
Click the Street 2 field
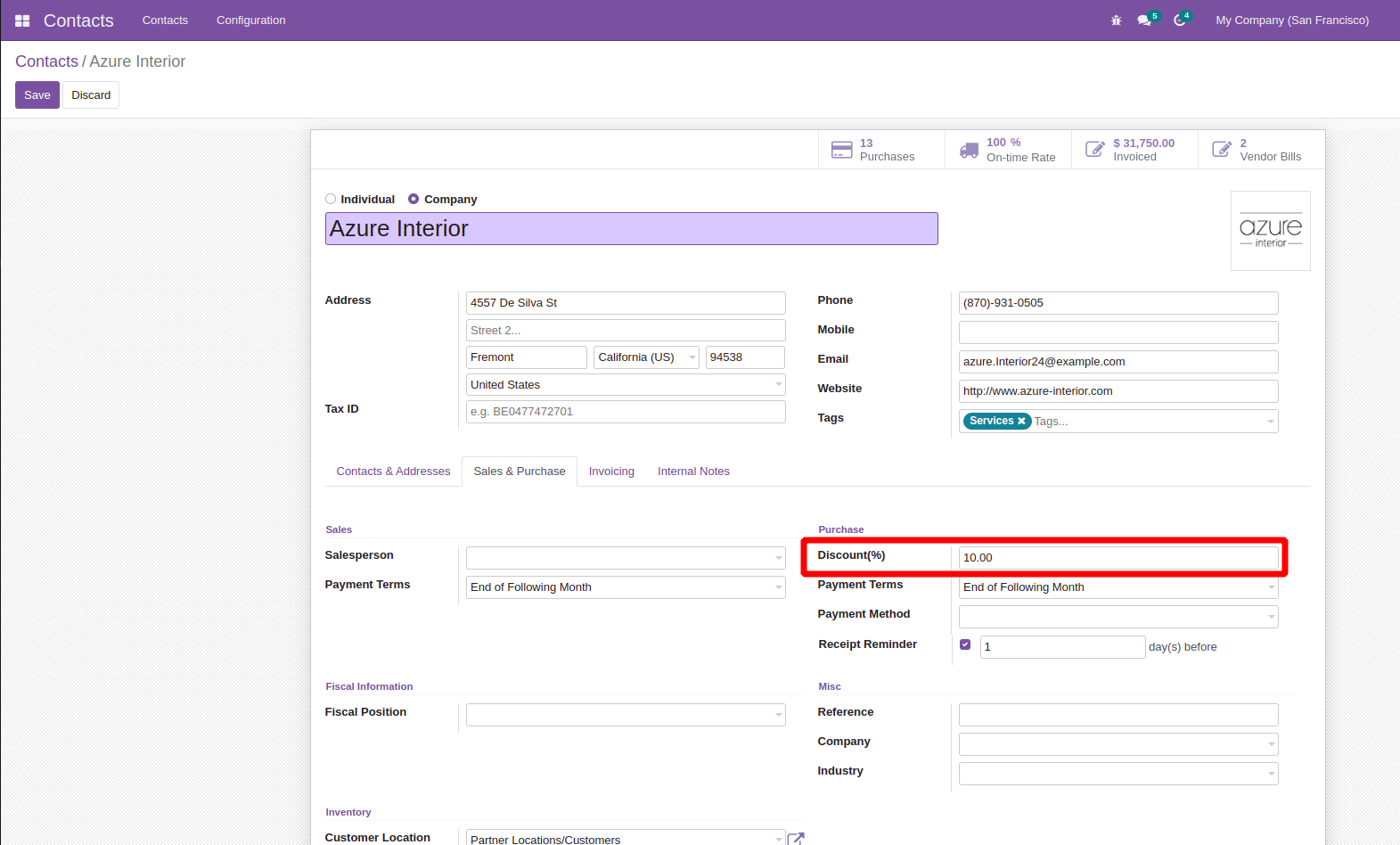pos(626,331)
